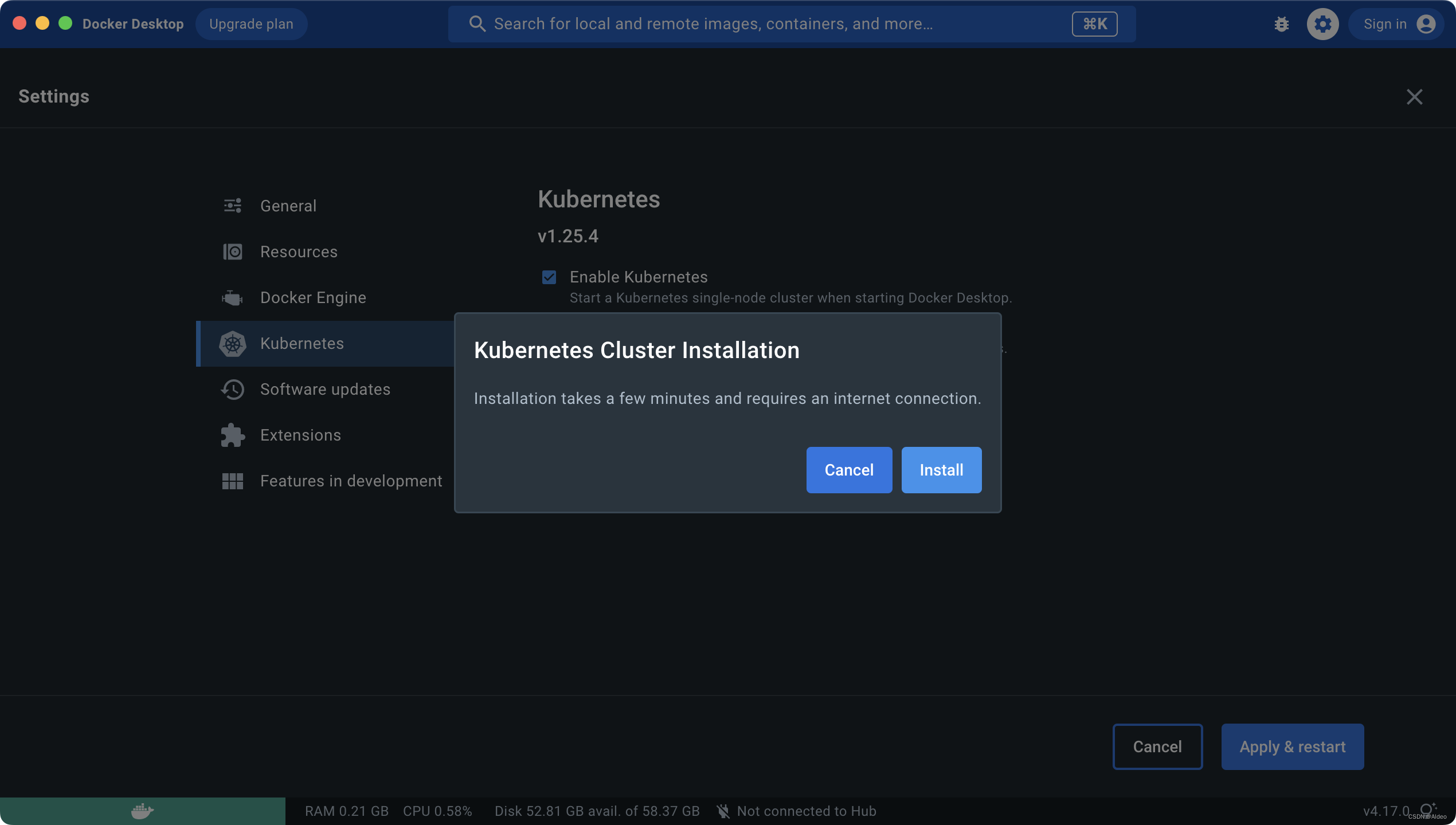
Task: Click the CPU 0.58% status entry
Action: point(437,811)
